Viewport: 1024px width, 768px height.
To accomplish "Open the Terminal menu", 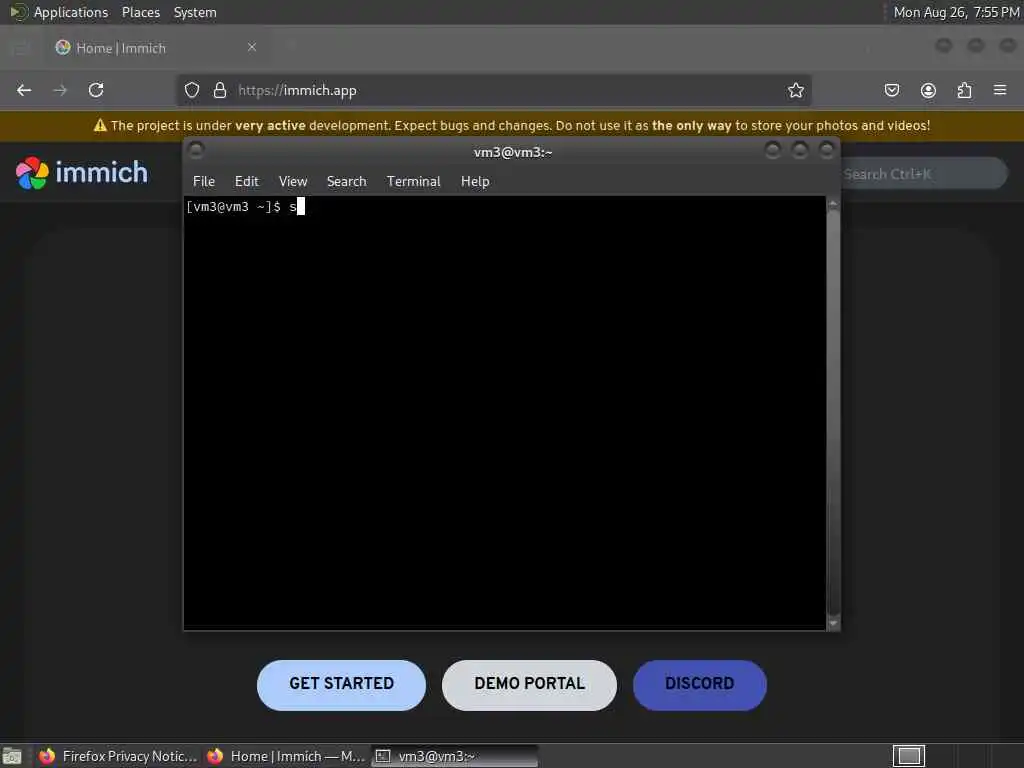I will tap(413, 182).
